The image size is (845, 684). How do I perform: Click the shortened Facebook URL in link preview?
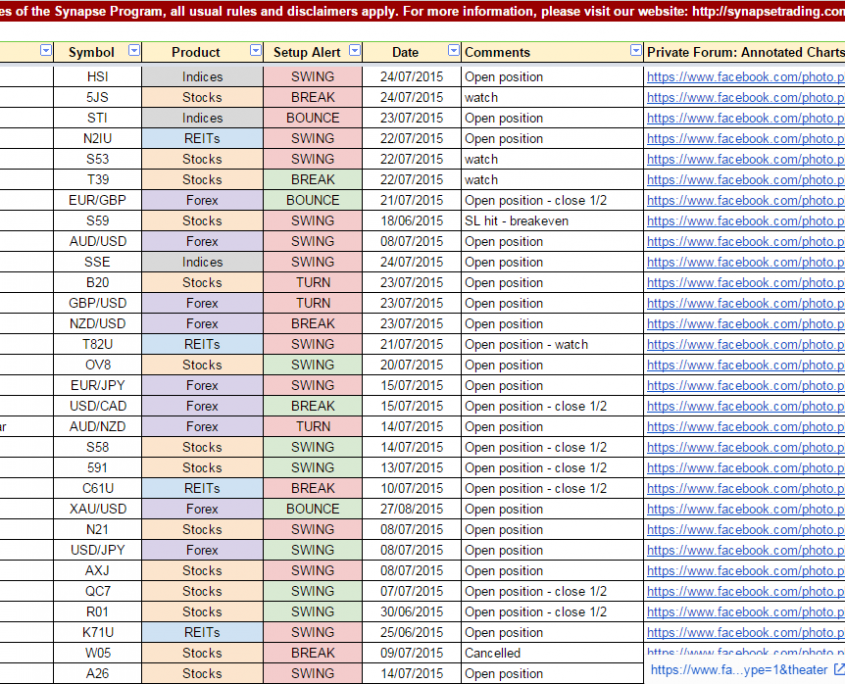click(x=738, y=670)
